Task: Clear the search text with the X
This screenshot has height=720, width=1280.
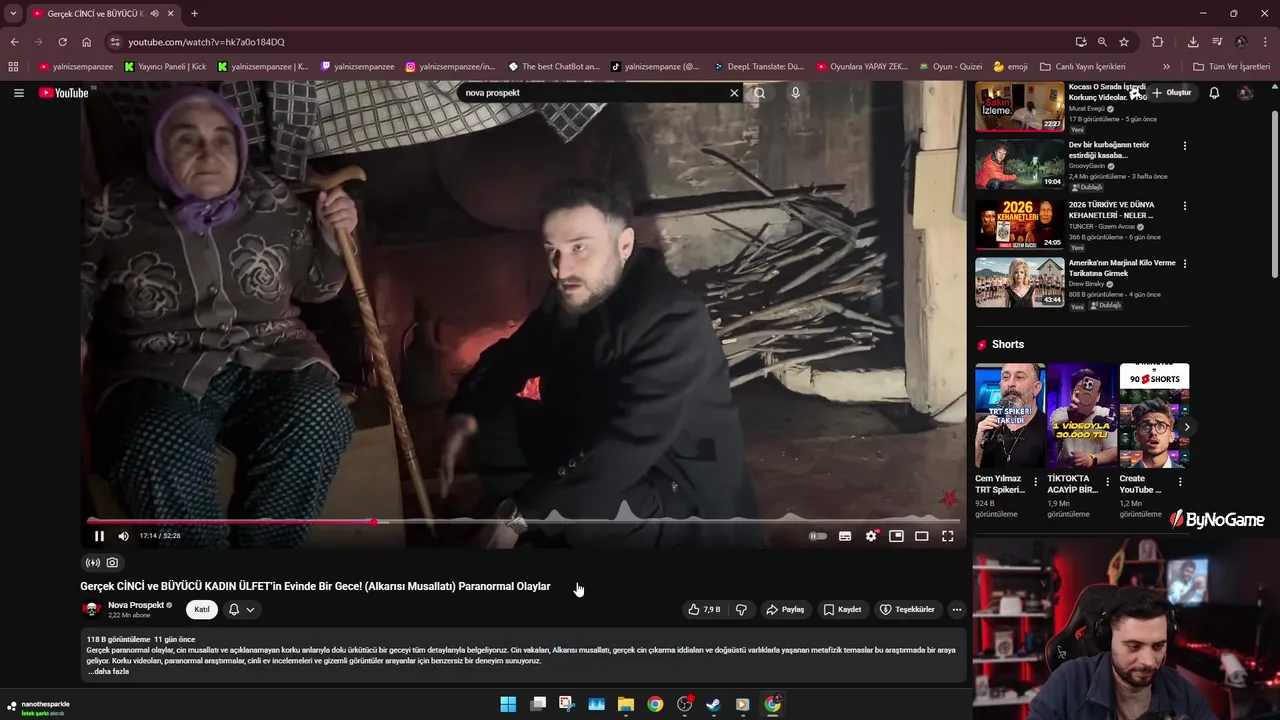Action: pos(734,93)
